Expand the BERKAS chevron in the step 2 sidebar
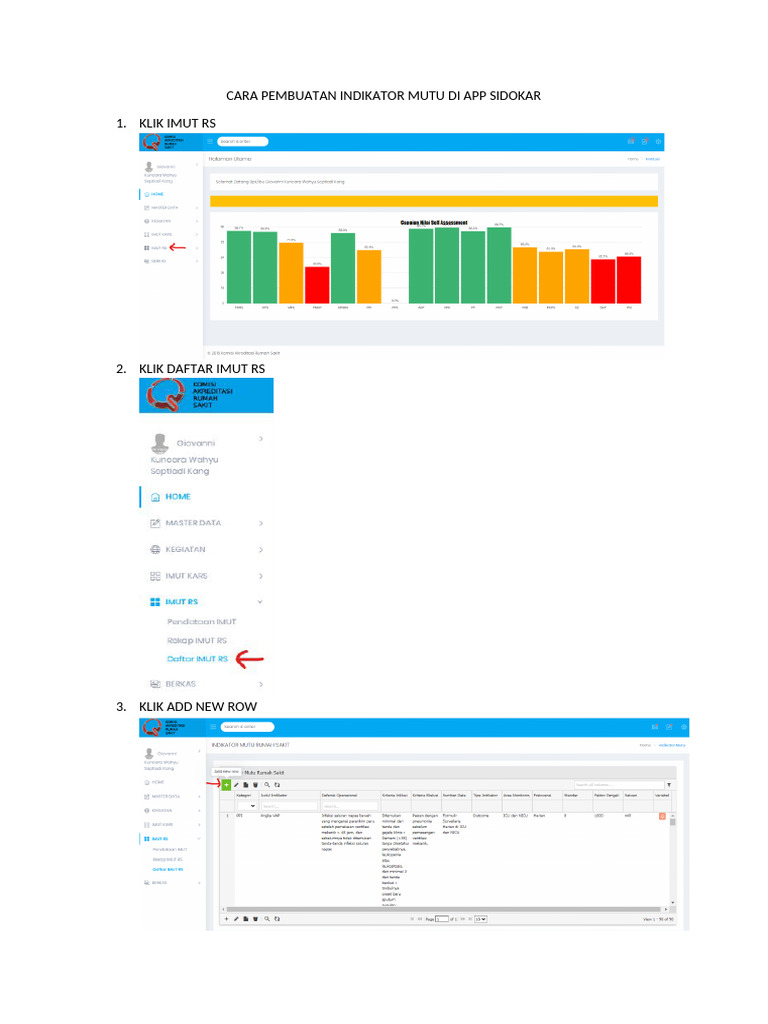Screen dimensions: 768x1024 (x=261, y=684)
